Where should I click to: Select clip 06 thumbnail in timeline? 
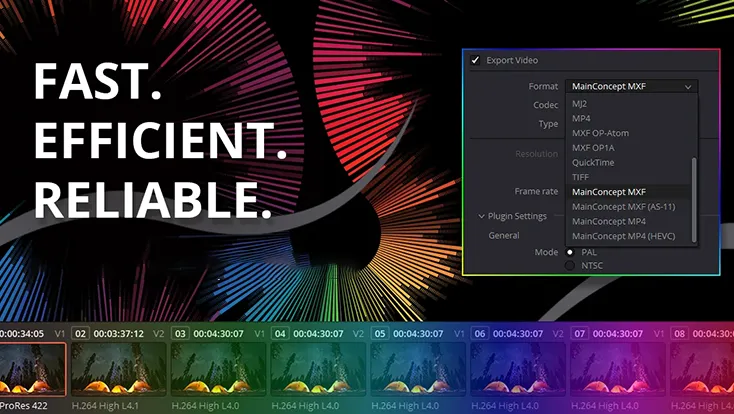click(518, 369)
